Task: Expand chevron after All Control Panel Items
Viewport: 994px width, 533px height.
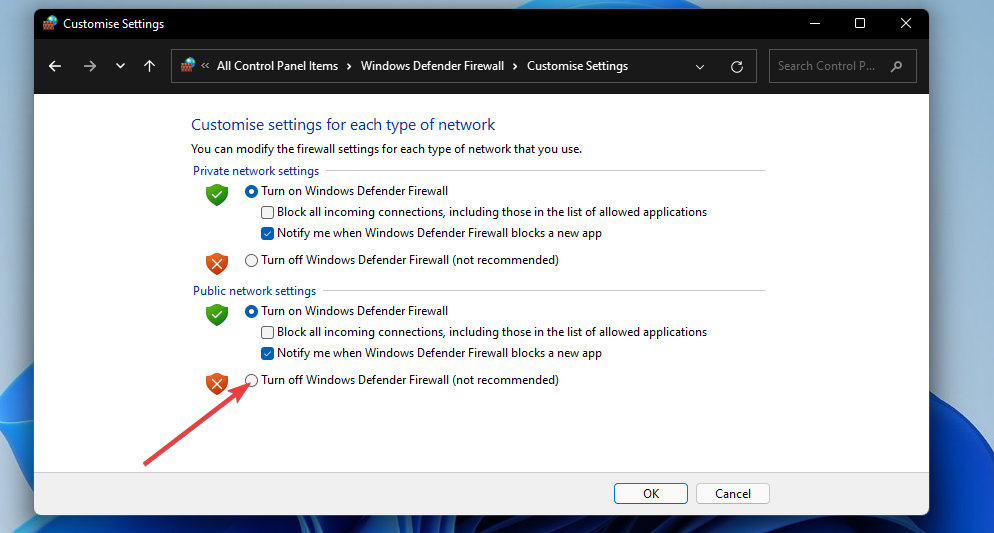Action: (349, 67)
